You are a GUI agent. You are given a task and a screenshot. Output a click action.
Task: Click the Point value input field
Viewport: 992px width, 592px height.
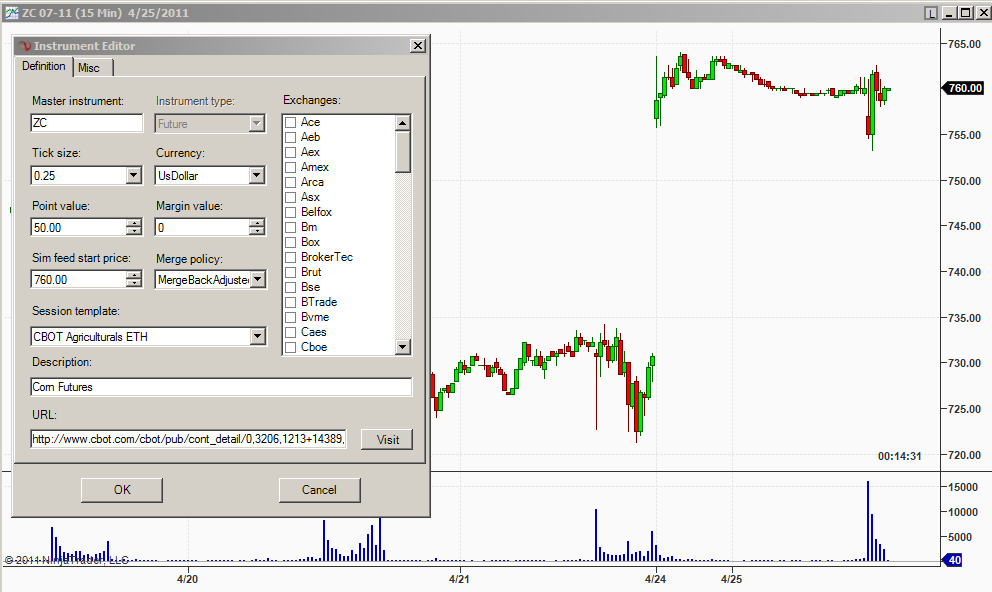[x=78, y=228]
